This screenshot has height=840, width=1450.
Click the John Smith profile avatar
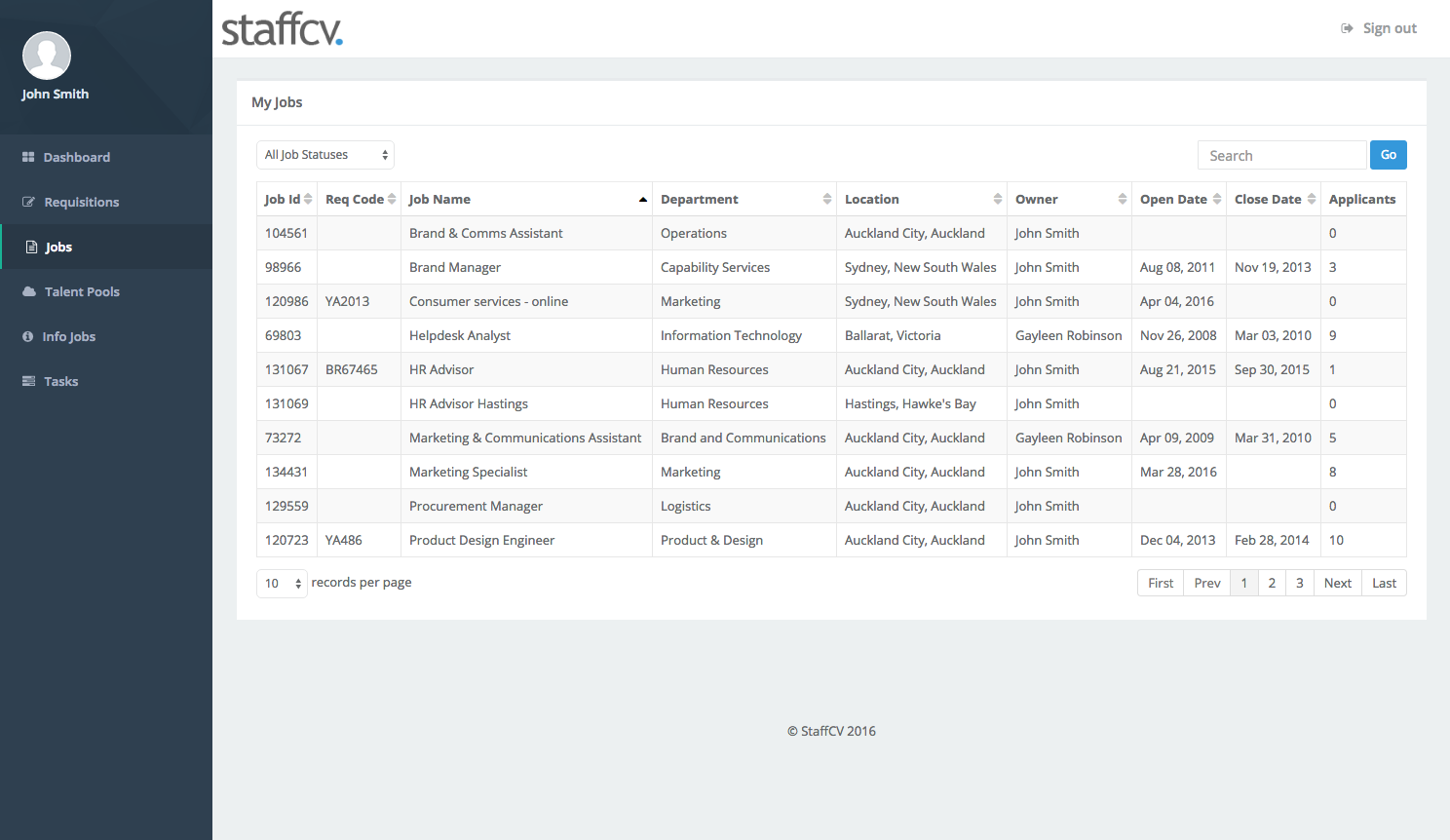47,56
